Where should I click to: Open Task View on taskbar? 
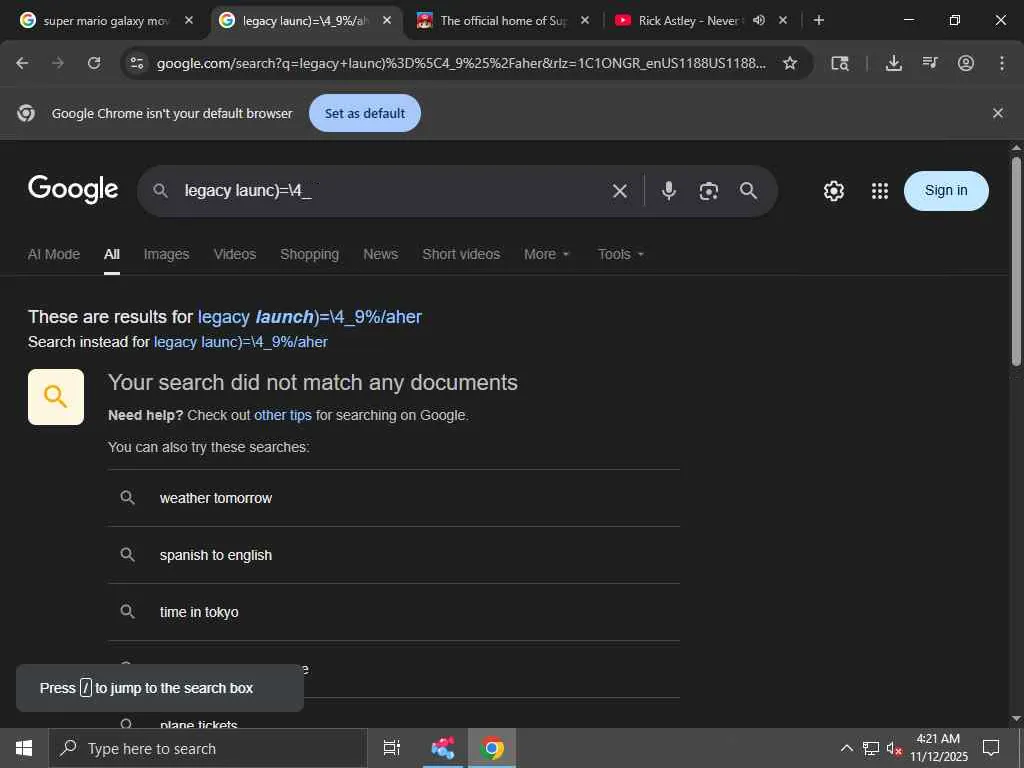pyautogui.click(x=391, y=748)
